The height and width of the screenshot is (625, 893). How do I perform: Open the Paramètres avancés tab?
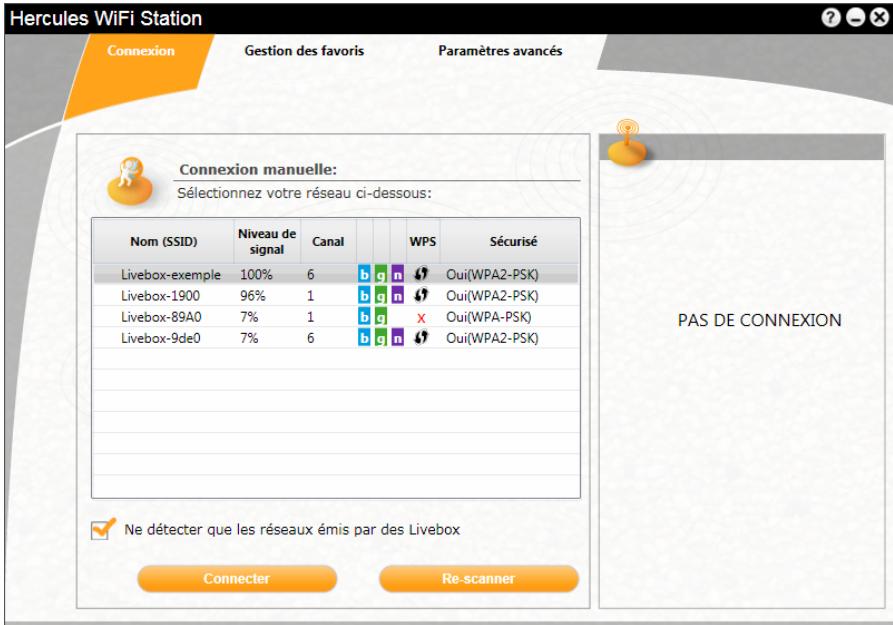pos(500,51)
